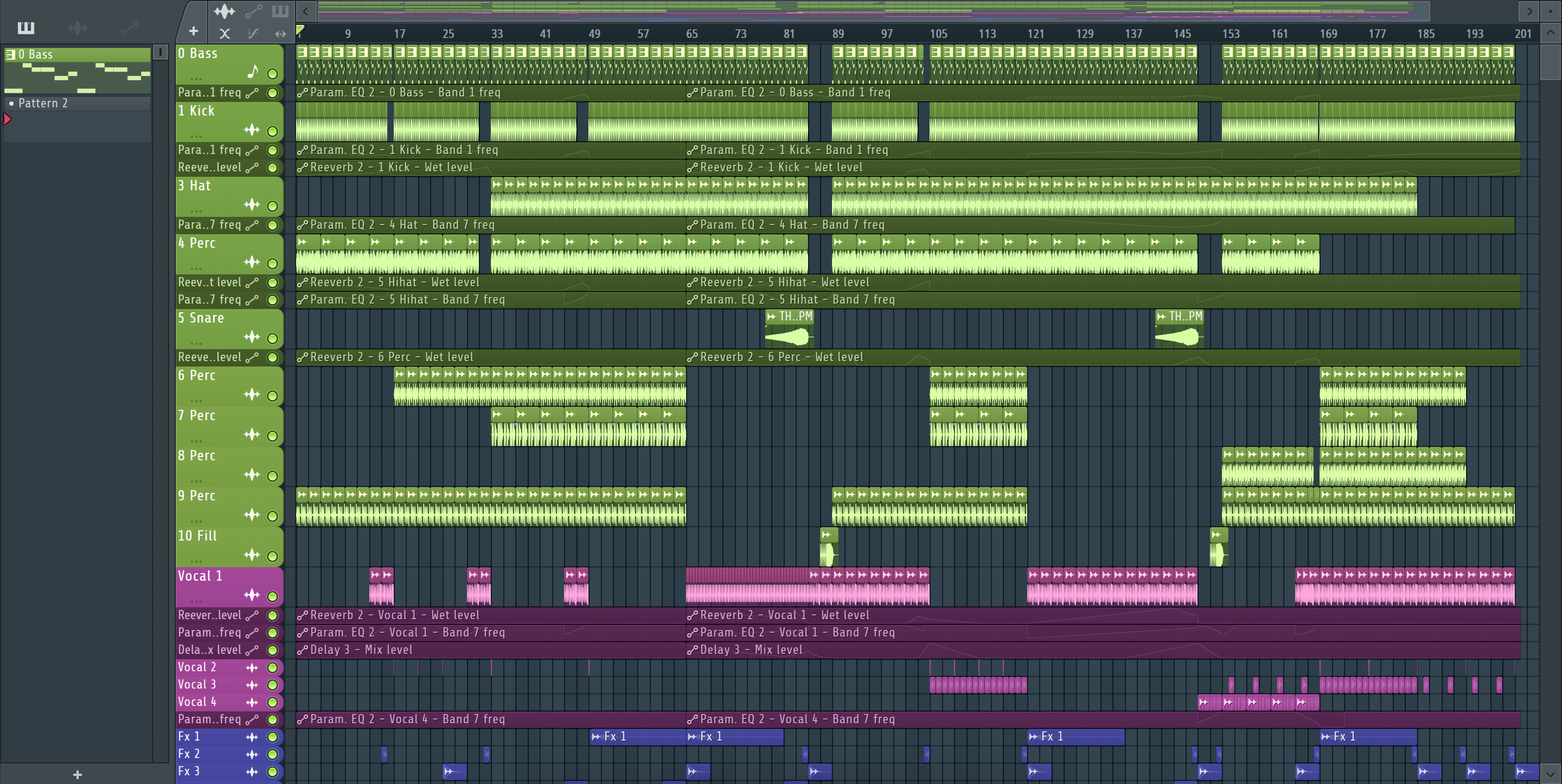Mute the 3 Hat track
The image size is (1562, 784).
(273, 206)
